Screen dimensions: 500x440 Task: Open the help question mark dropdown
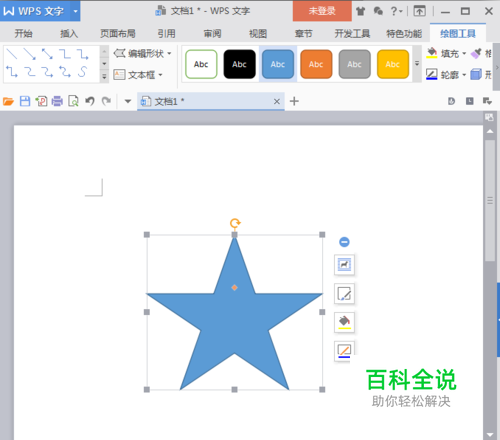pyautogui.click(x=396, y=11)
